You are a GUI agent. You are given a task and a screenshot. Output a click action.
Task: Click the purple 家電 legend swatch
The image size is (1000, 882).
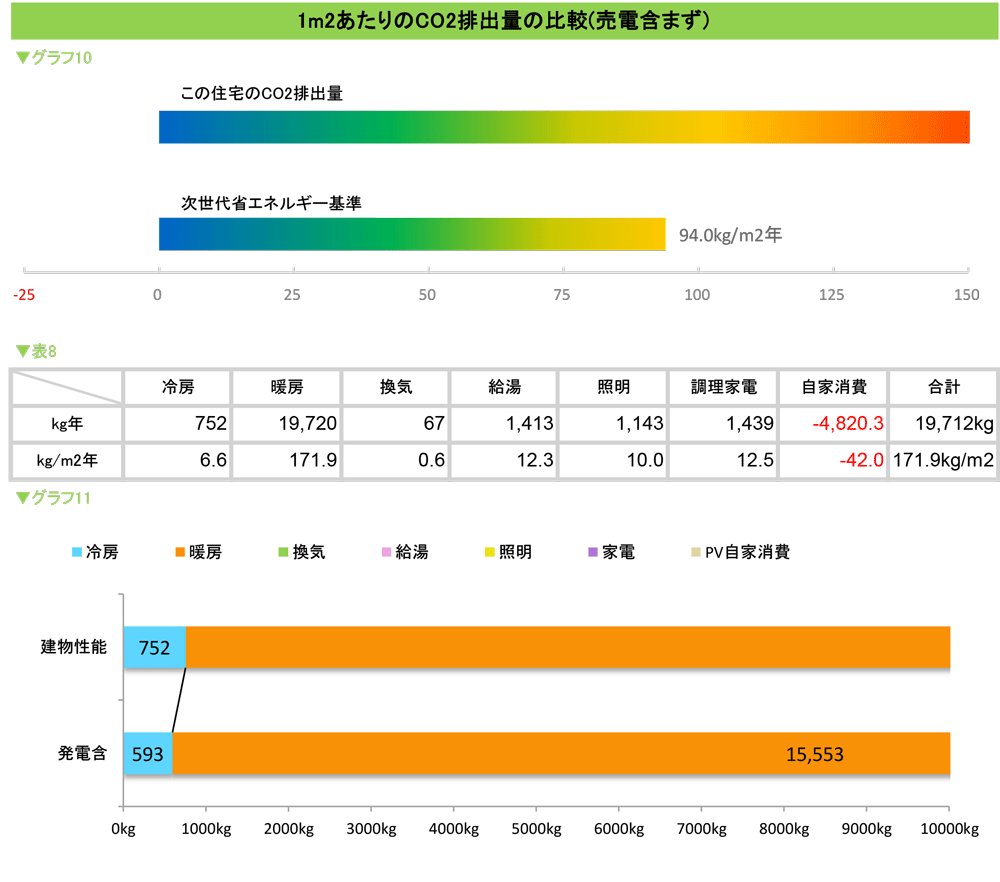[x=593, y=552]
